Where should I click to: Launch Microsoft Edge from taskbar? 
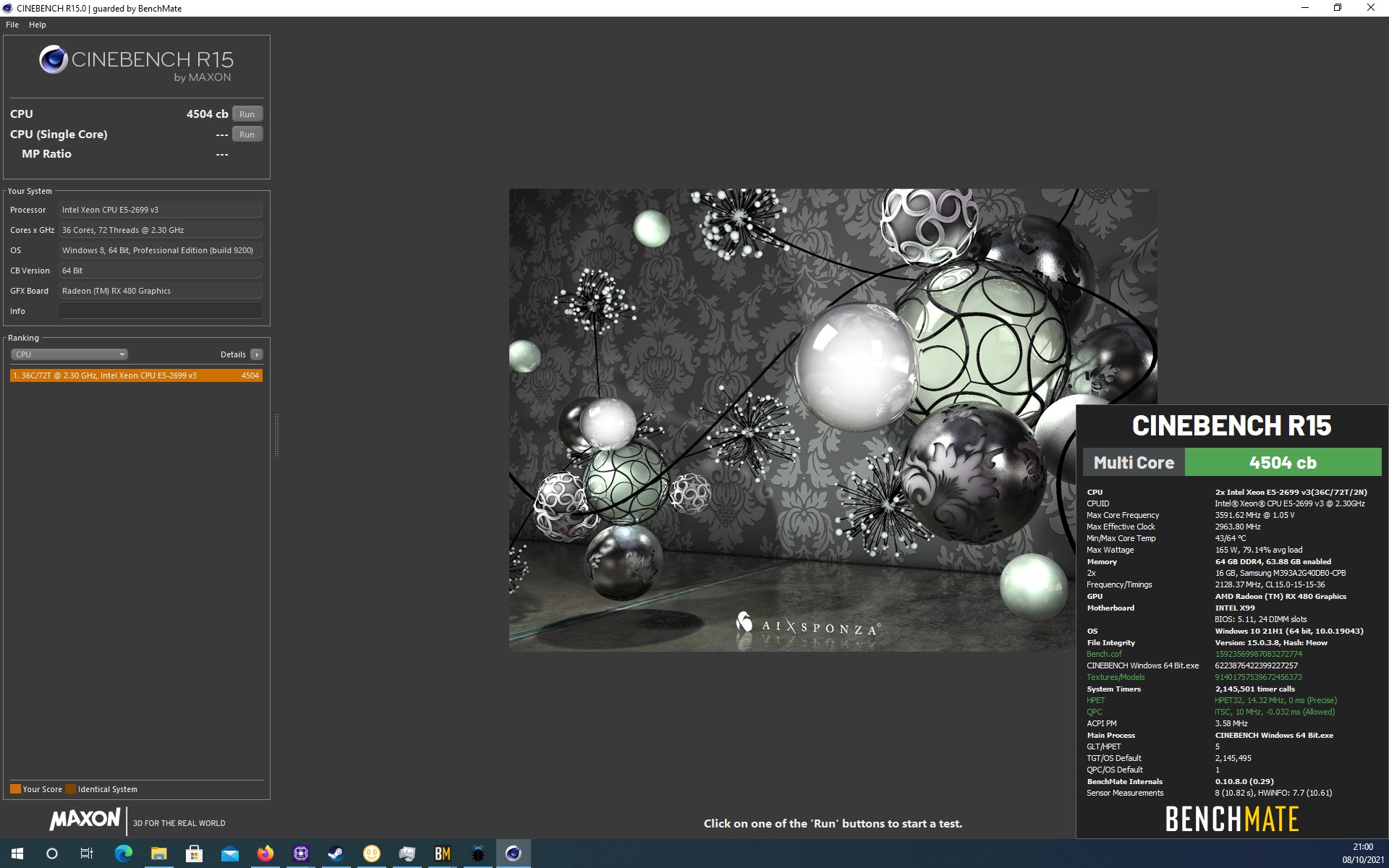click(x=124, y=854)
